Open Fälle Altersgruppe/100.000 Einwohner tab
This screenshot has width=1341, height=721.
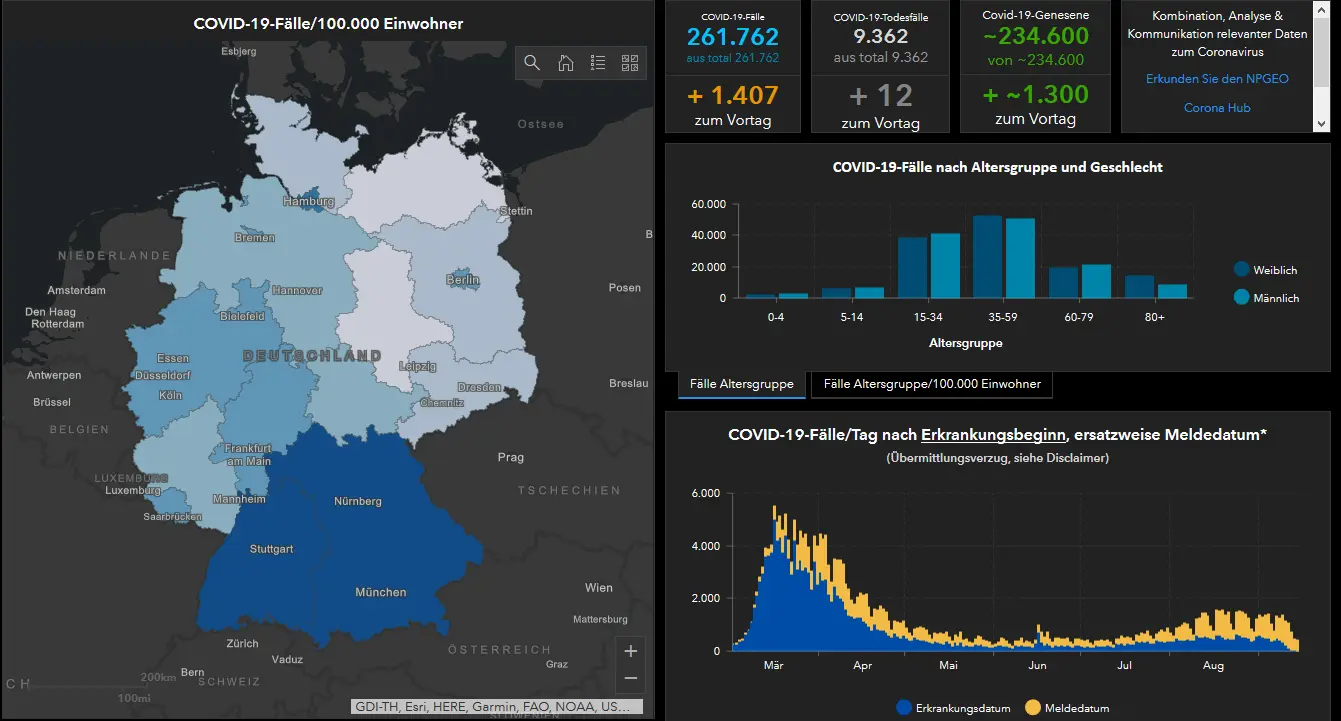[x=932, y=384]
